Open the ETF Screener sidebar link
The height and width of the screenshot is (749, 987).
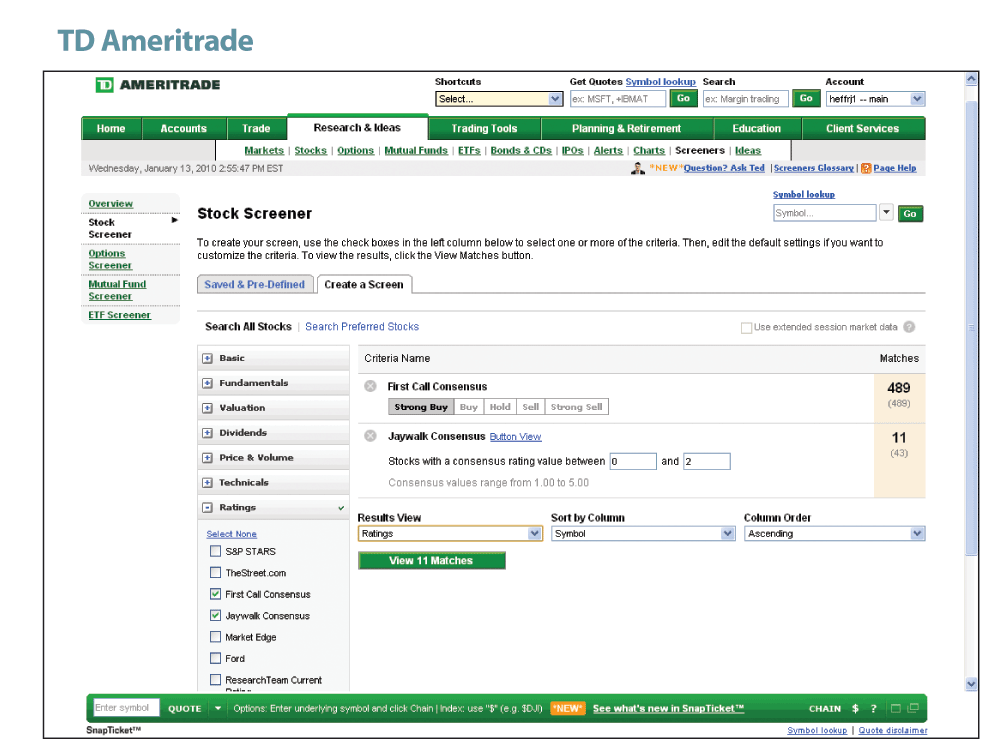click(x=120, y=315)
